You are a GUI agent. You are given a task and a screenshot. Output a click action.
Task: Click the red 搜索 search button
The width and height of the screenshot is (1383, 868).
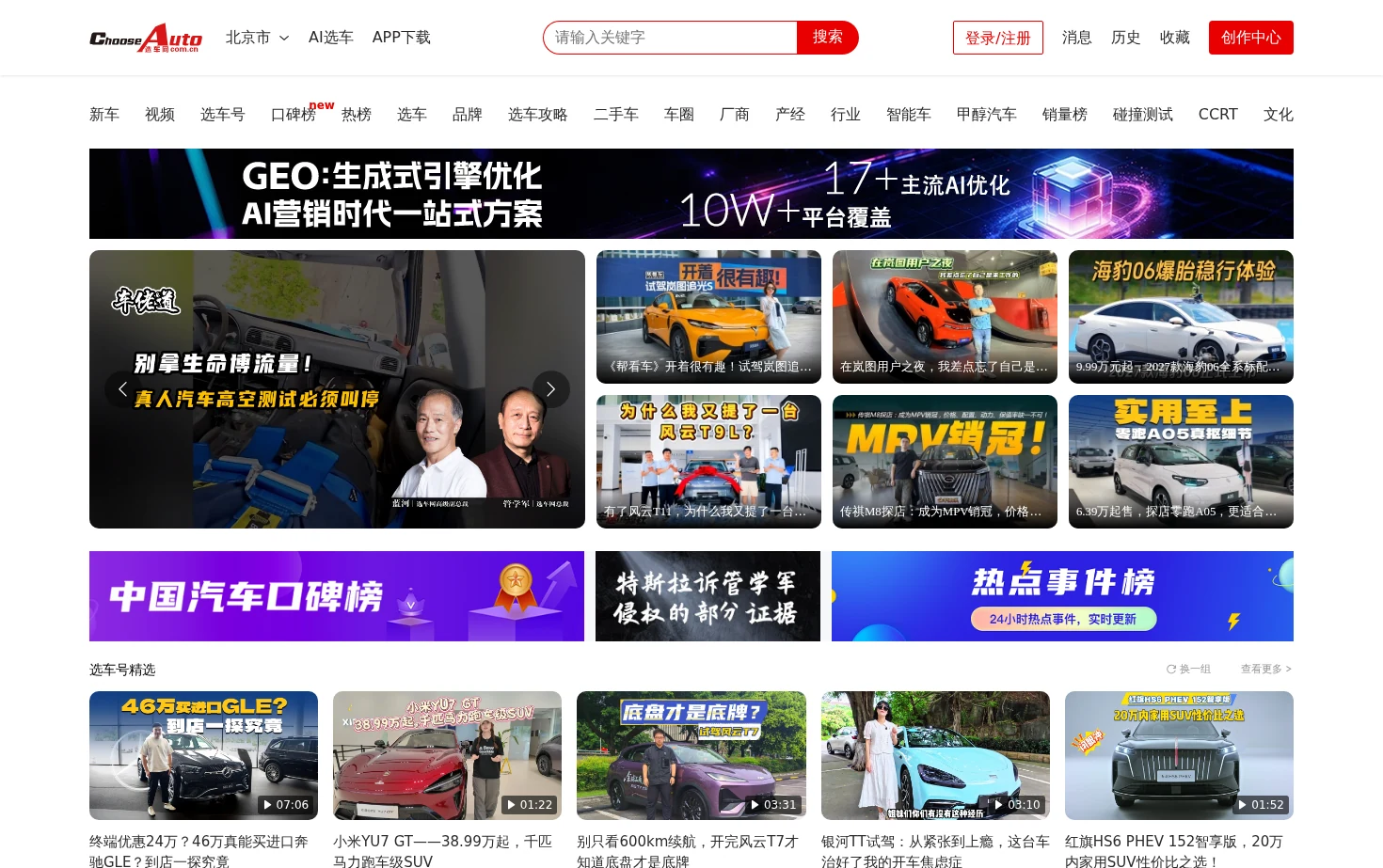[x=828, y=38]
